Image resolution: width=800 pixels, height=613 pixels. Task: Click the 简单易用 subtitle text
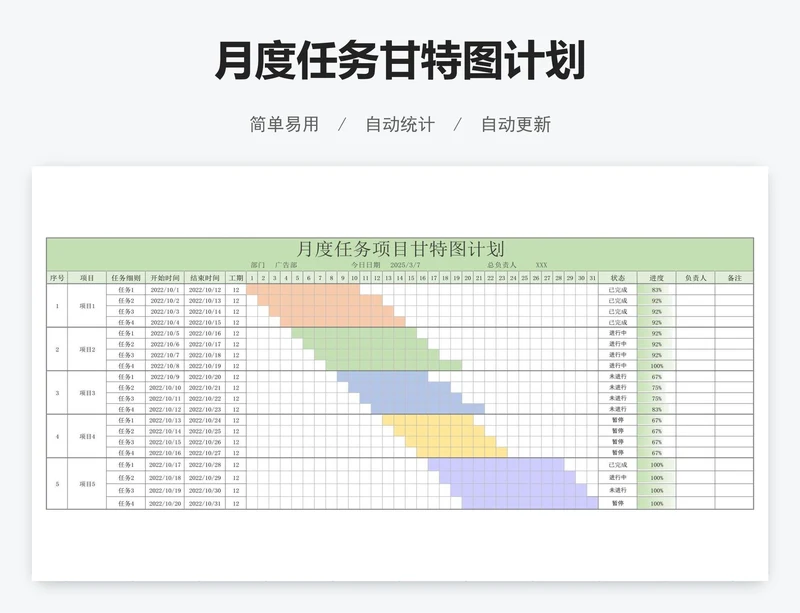[284, 125]
